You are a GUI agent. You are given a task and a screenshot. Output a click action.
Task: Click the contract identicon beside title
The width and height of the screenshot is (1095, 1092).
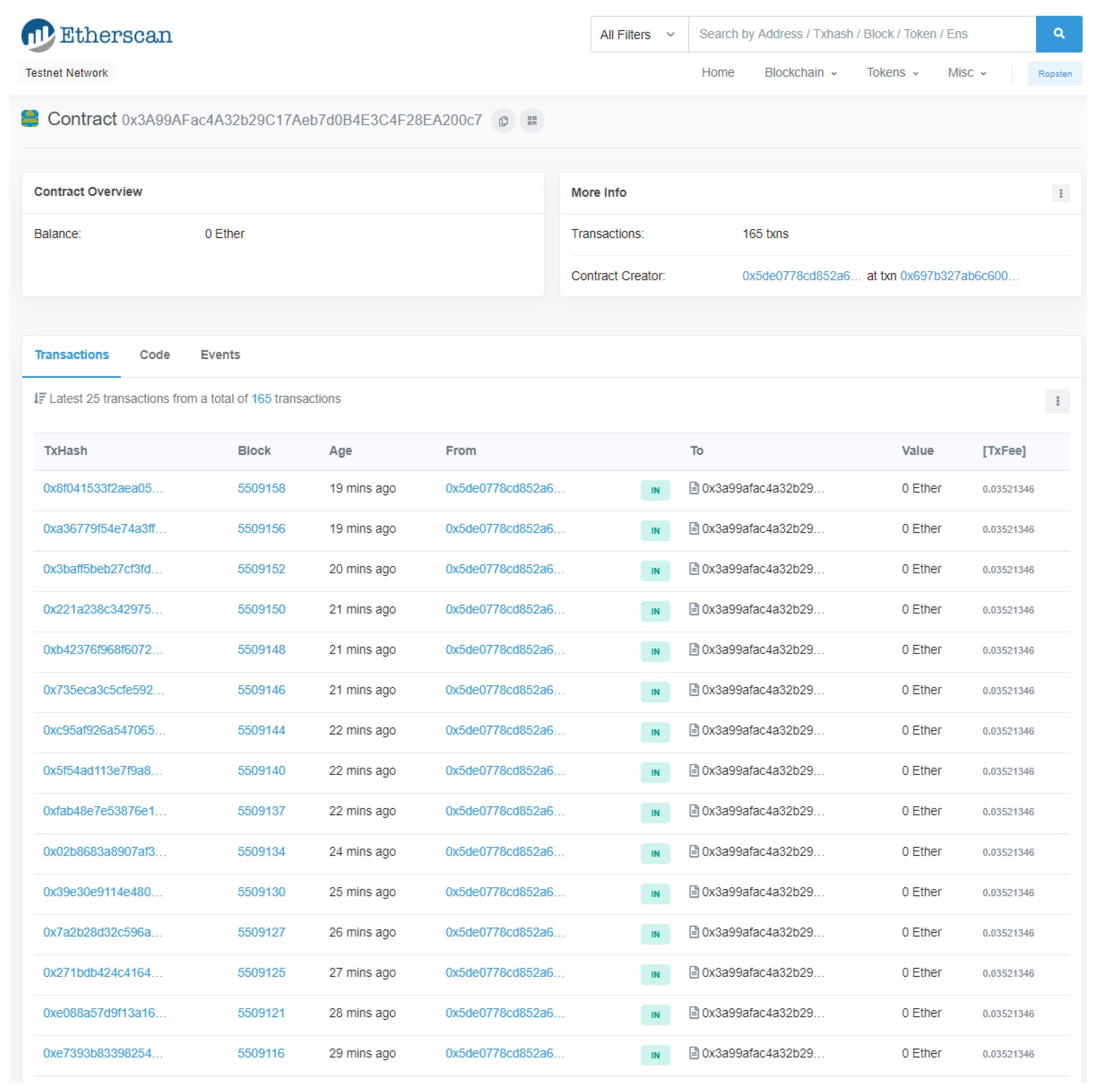(30, 119)
